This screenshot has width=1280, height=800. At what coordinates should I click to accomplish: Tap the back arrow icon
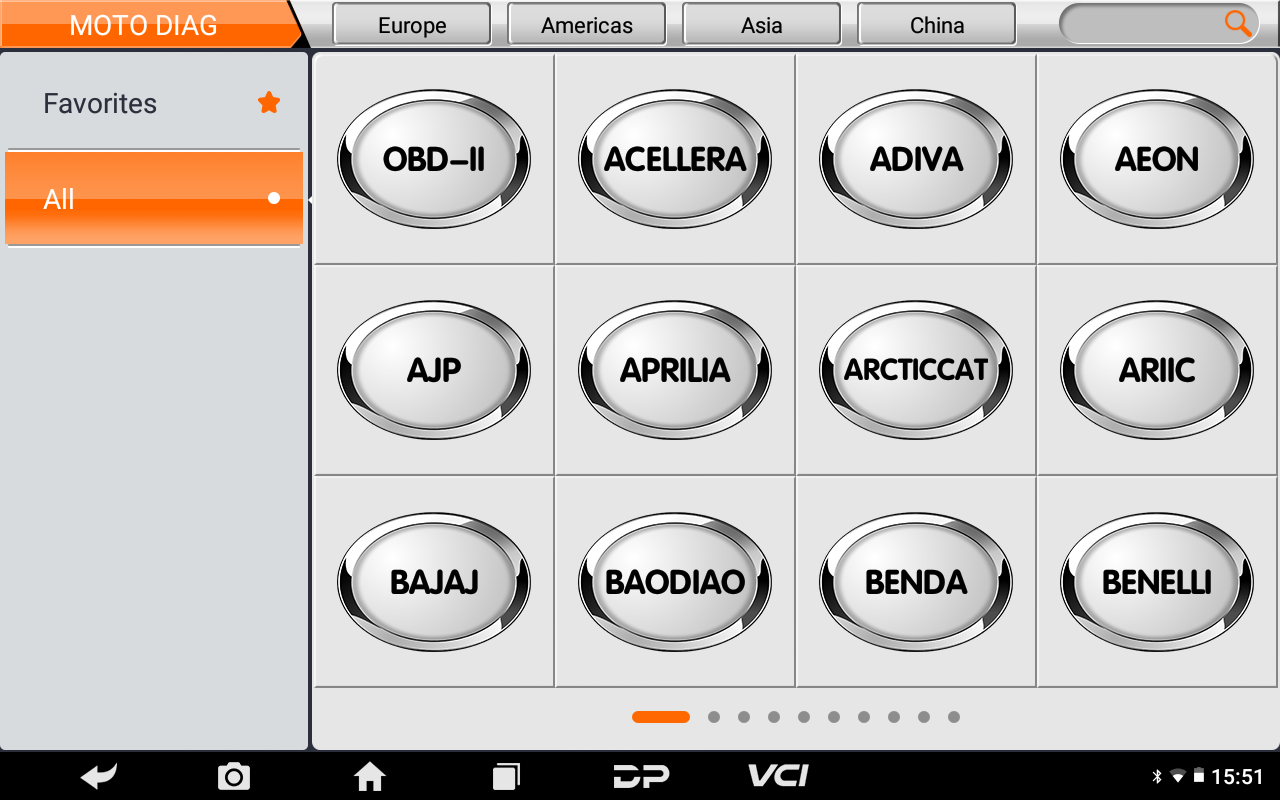pyautogui.click(x=100, y=776)
